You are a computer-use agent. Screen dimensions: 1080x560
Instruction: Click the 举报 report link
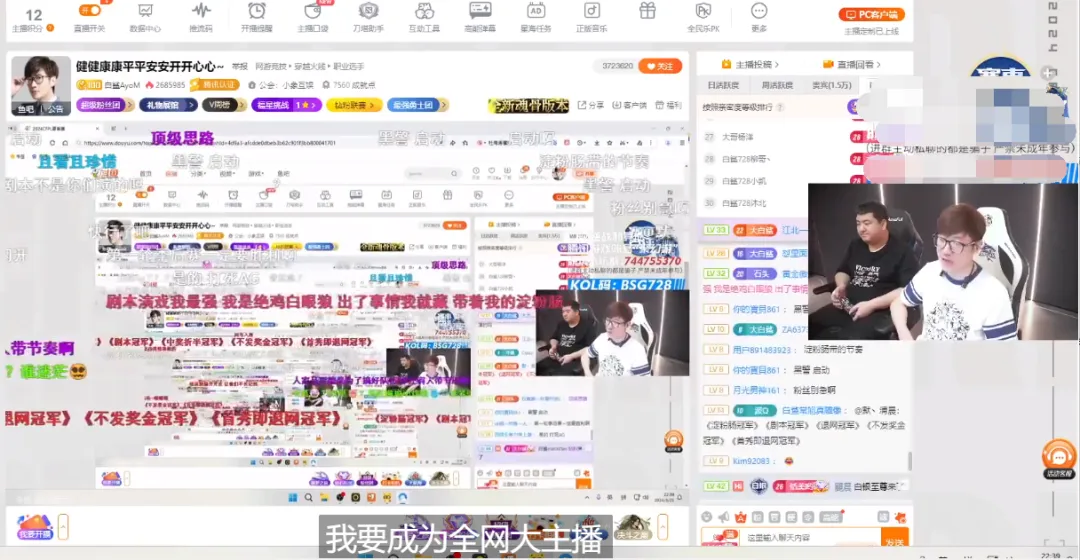(x=240, y=67)
